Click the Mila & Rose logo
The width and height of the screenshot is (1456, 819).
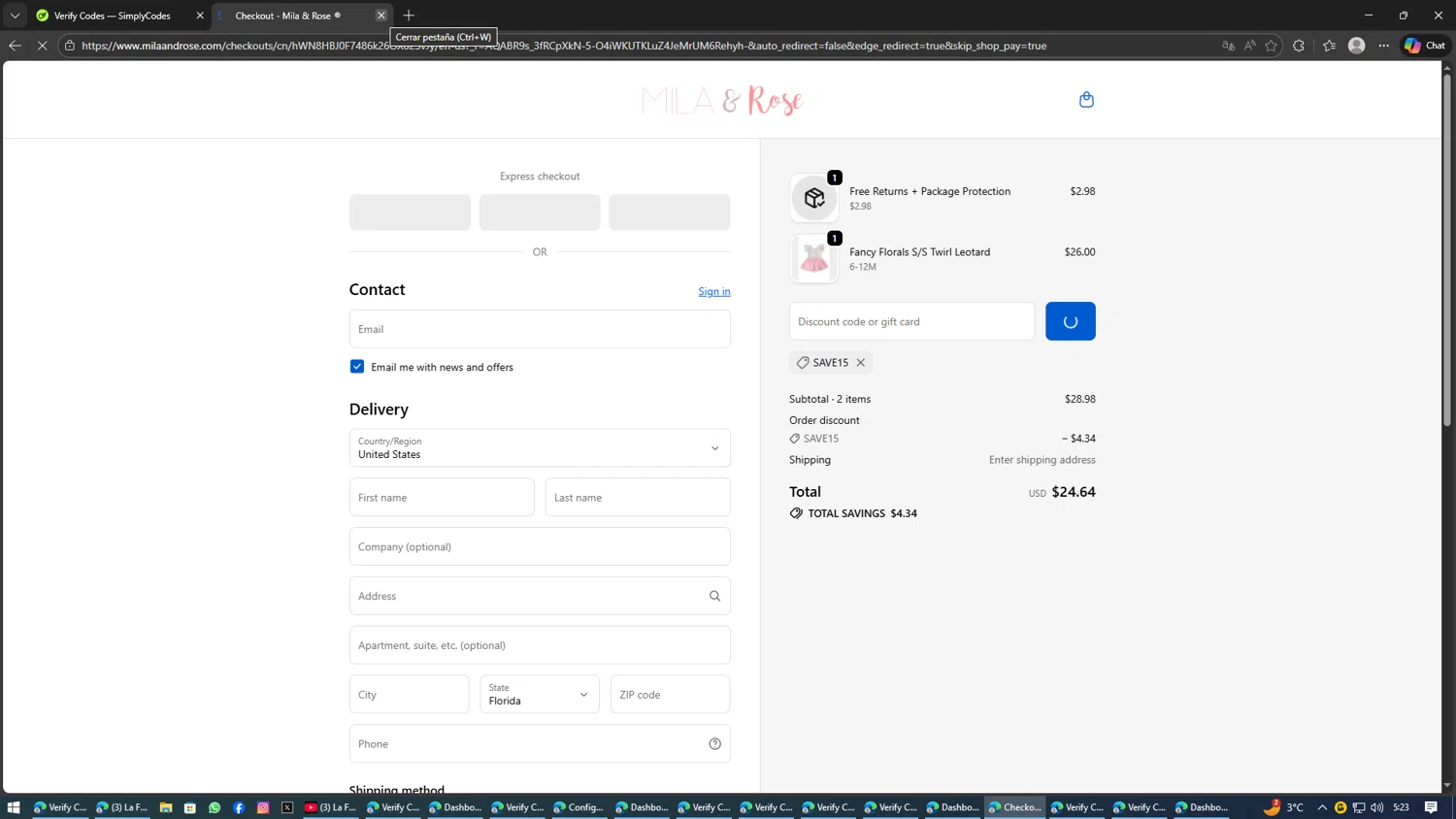pos(722,100)
